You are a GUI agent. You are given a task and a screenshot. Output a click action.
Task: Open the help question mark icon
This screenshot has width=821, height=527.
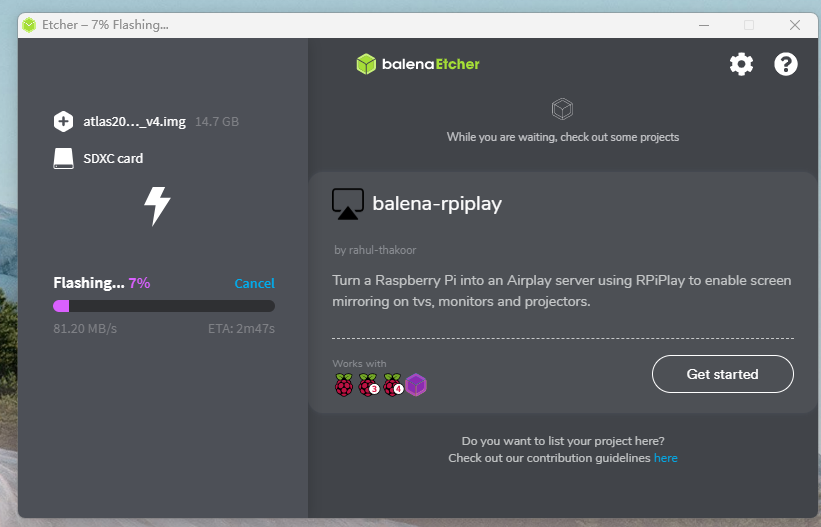785,64
